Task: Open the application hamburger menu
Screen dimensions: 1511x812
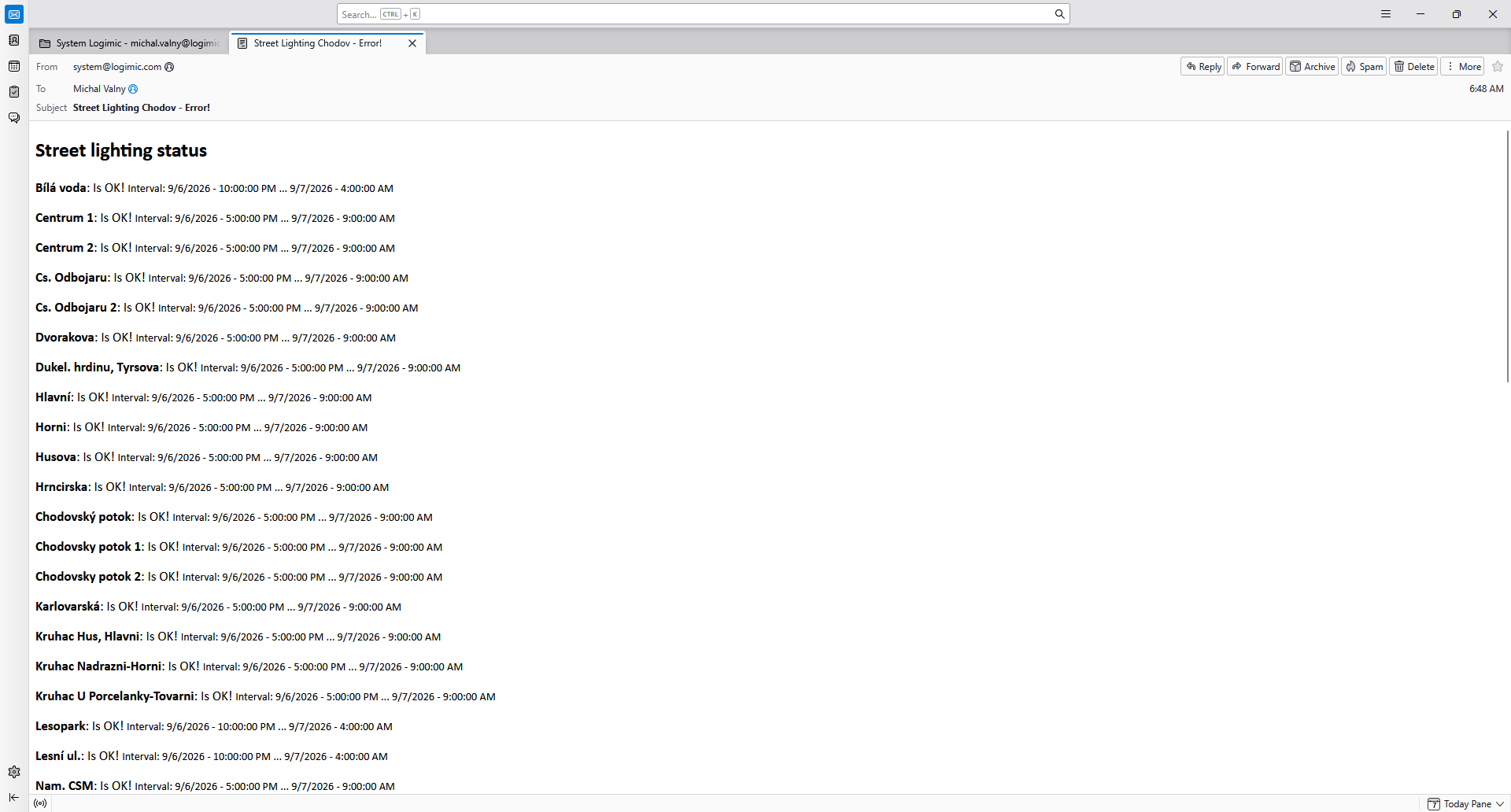Action: point(1386,14)
